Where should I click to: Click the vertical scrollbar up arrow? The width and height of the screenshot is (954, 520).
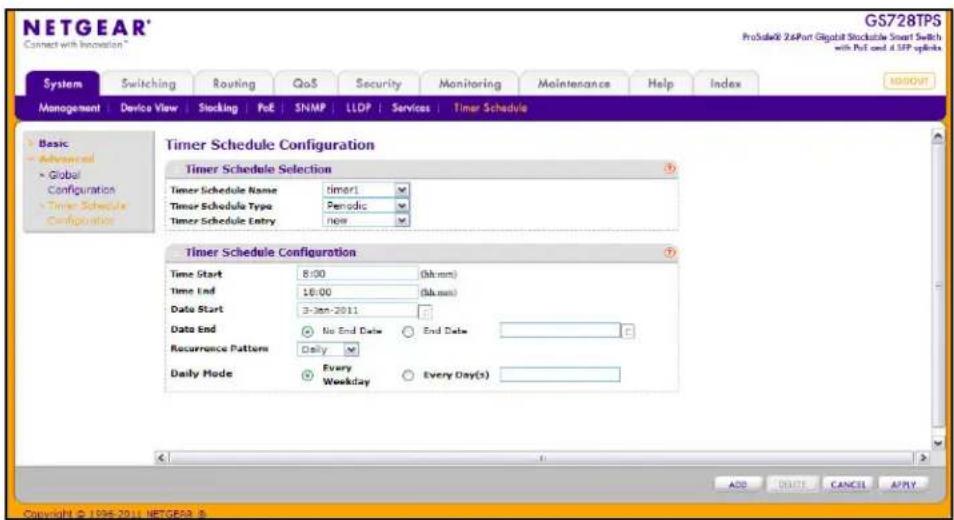(938, 137)
